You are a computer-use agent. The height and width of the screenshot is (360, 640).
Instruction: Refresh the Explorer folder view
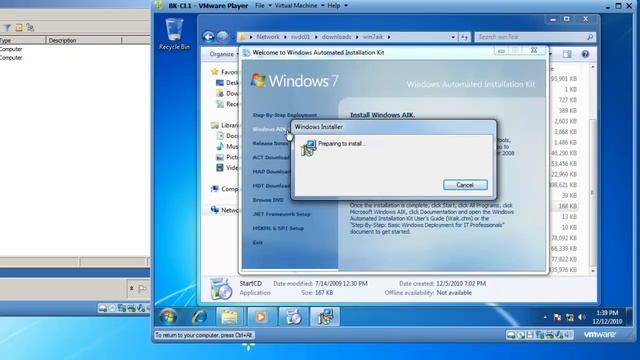464,37
